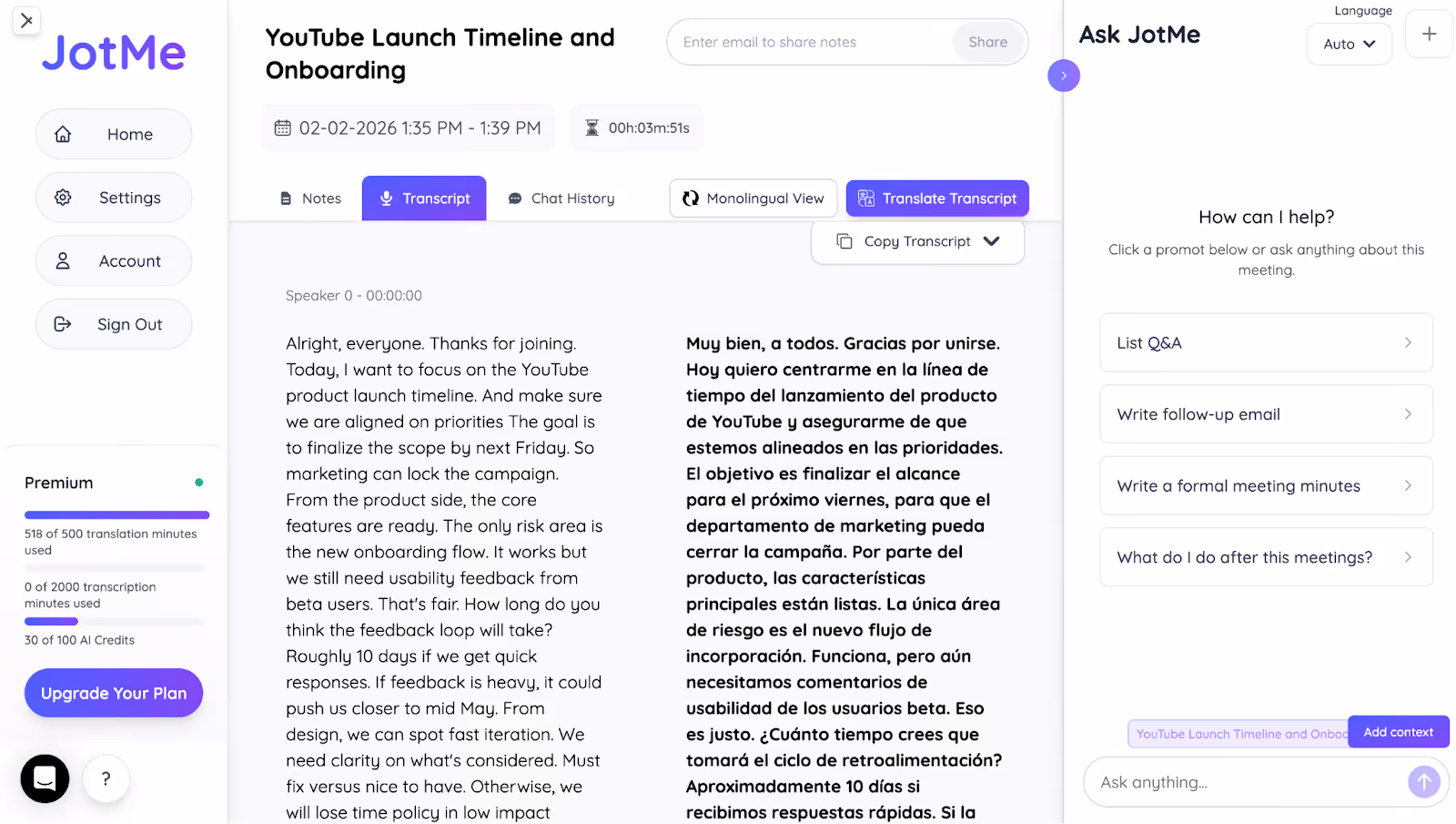
Task: Click the microphone icon on Transcript tab
Action: tap(386, 198)
